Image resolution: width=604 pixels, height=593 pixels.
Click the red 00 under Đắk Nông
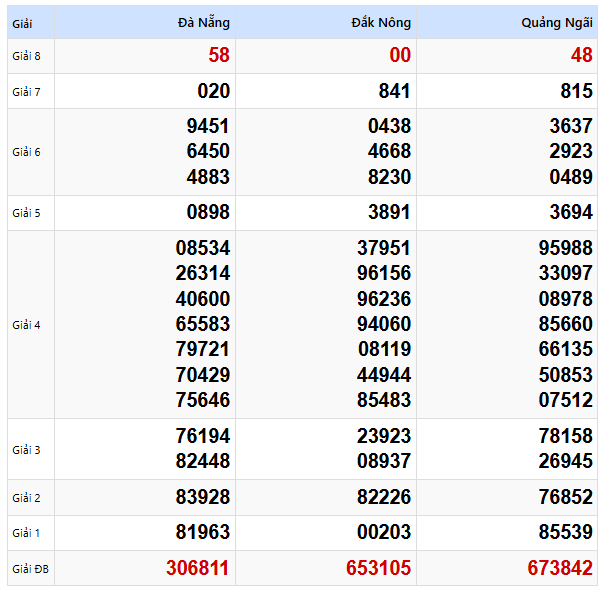pos(400,56)
